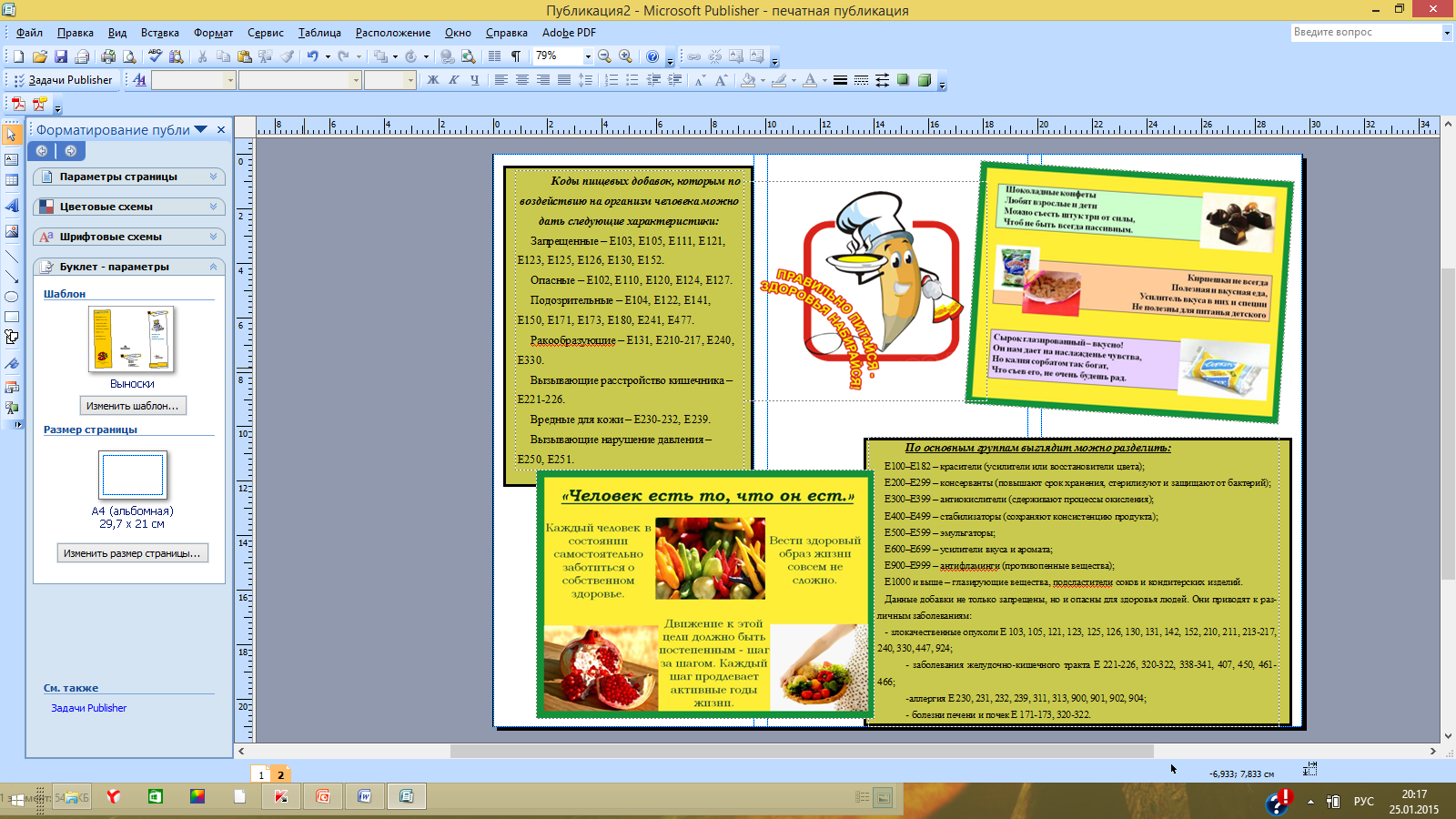
Task: Toggle bulleted list
Action: click(632, 80)
